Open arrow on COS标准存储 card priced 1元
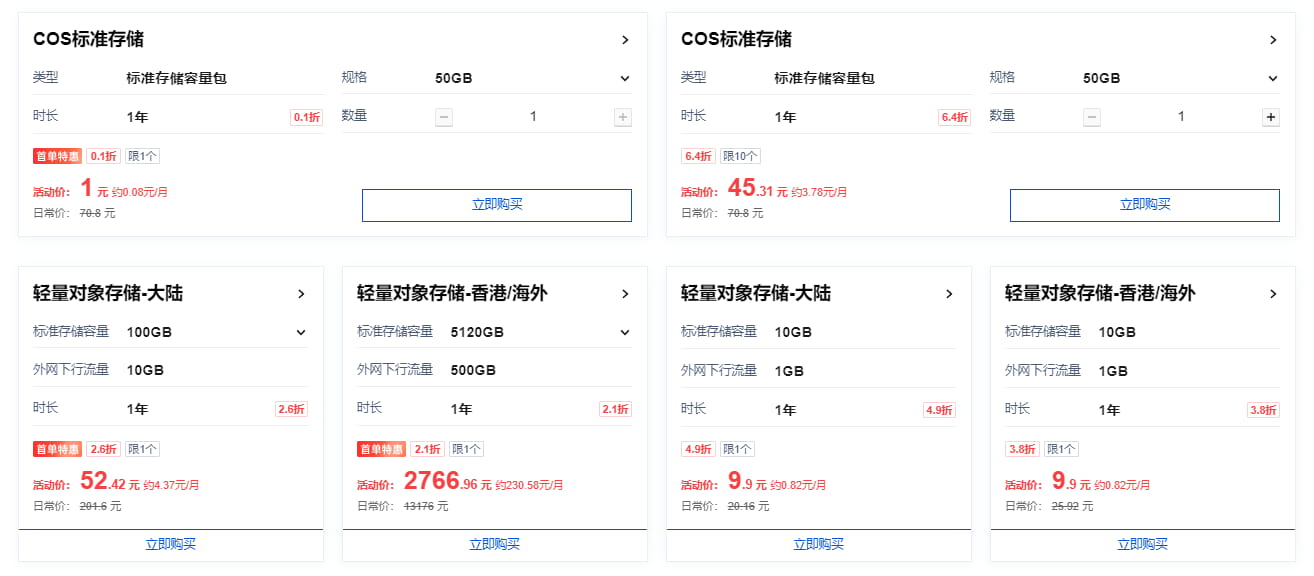The height and width of the screenshot is (576, 1314). tap(625, 40)
